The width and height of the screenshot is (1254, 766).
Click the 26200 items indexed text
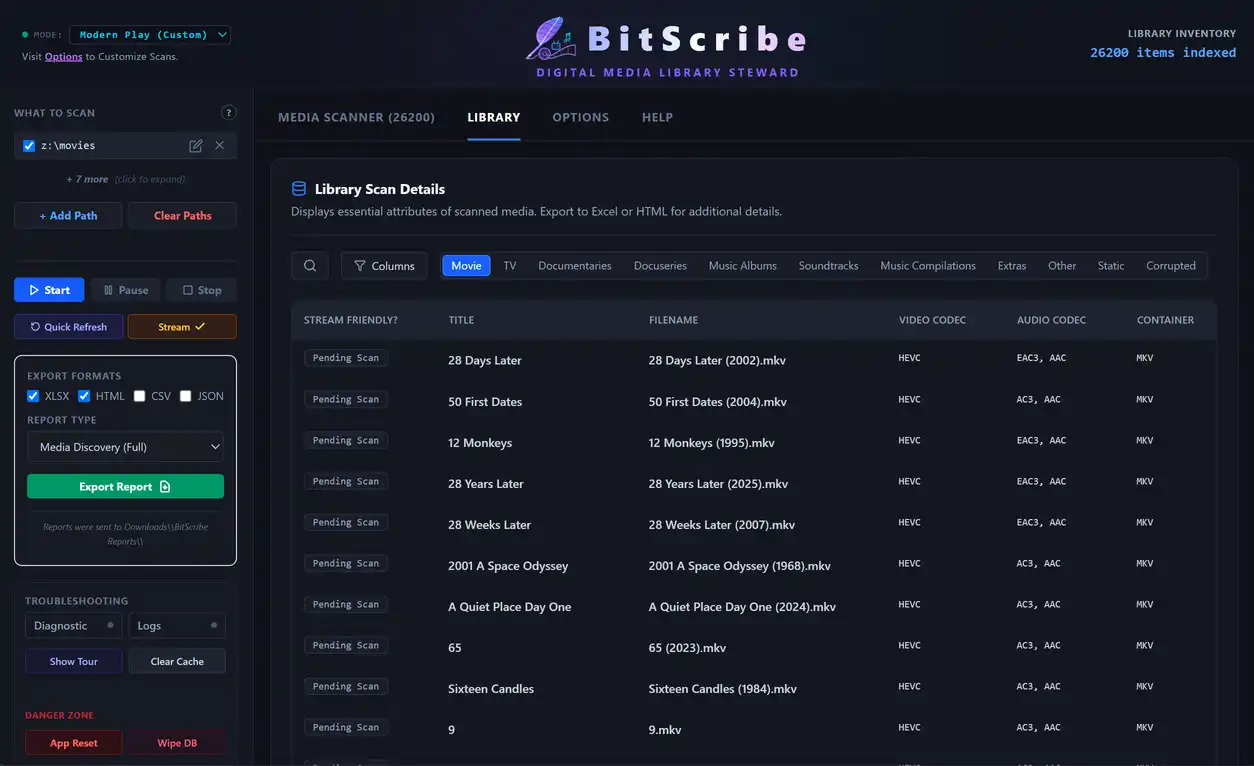tap(1163, 53)
